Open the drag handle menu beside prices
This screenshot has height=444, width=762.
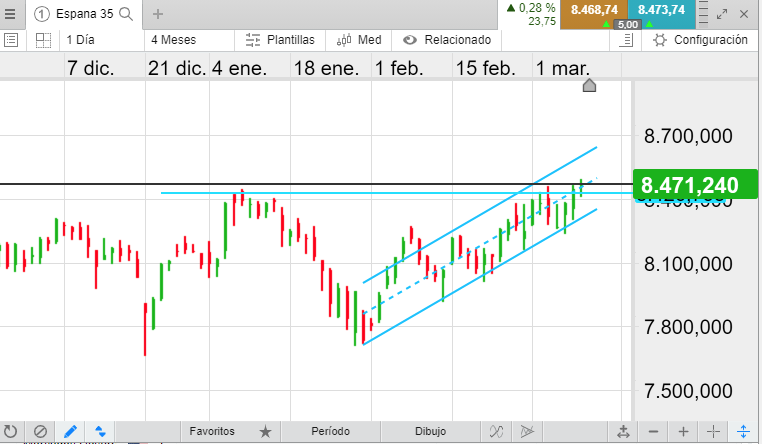[x=703, y=14]
